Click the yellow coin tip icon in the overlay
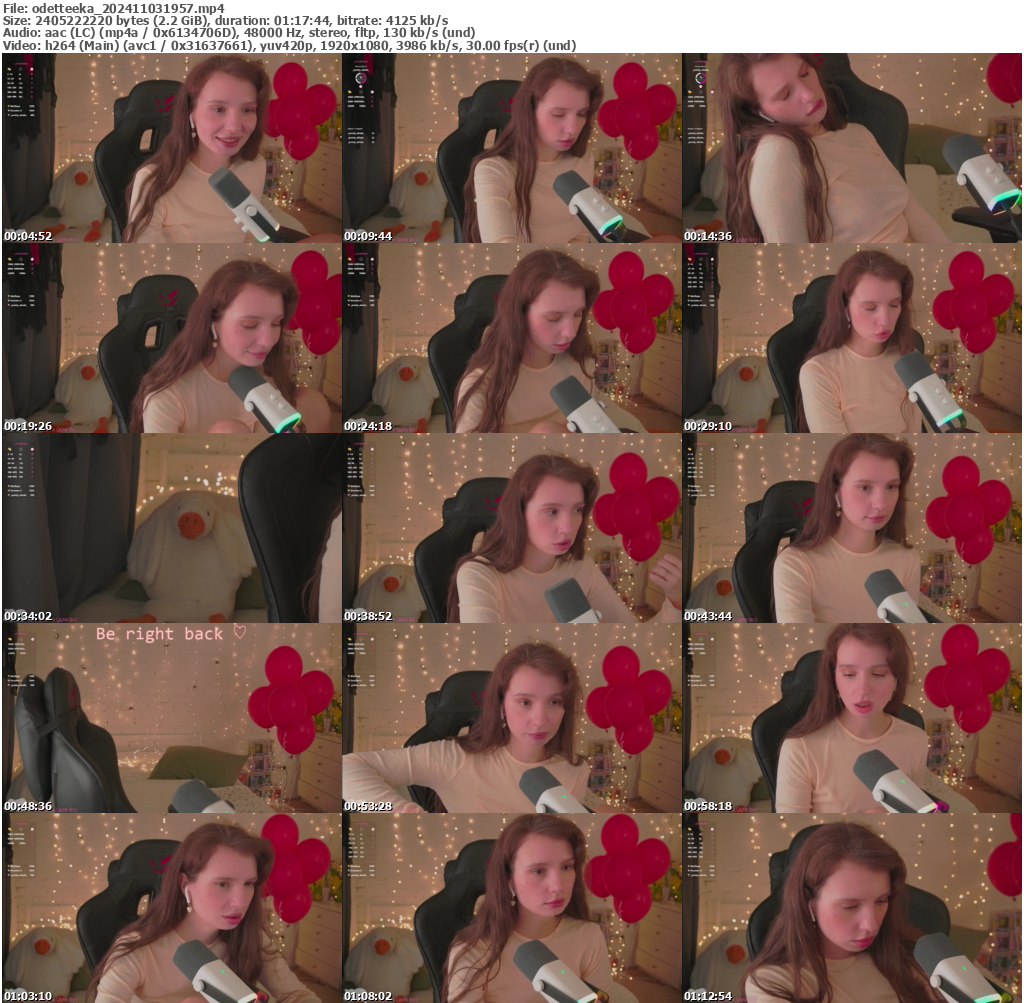This screenshot has height=1003, width=1024. click(x=9, y=69)
